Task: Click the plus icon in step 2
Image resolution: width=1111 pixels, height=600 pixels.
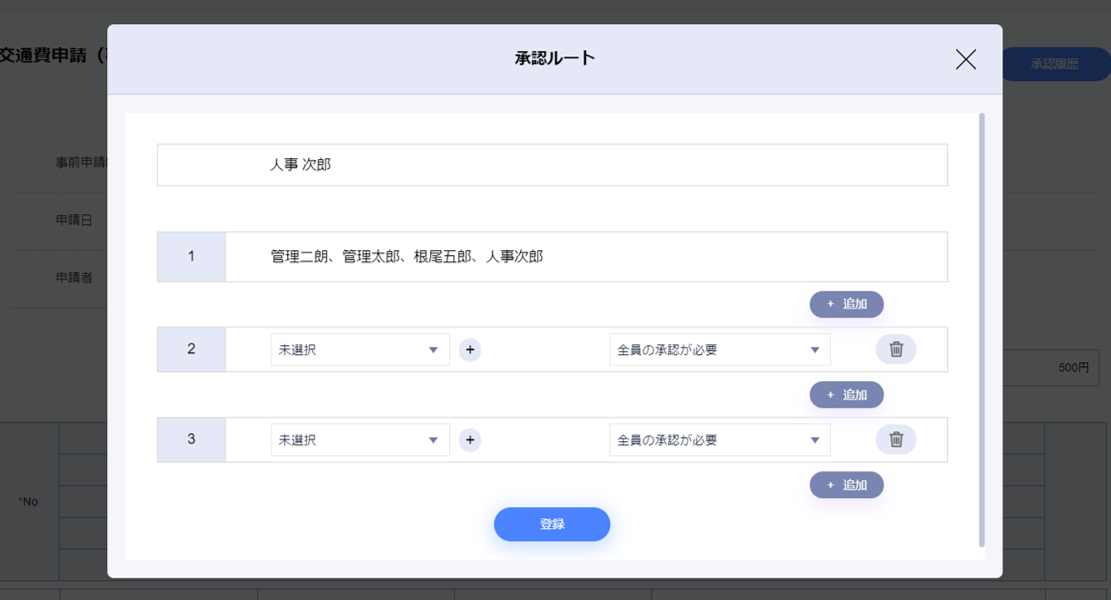Action: coord(470,350)
